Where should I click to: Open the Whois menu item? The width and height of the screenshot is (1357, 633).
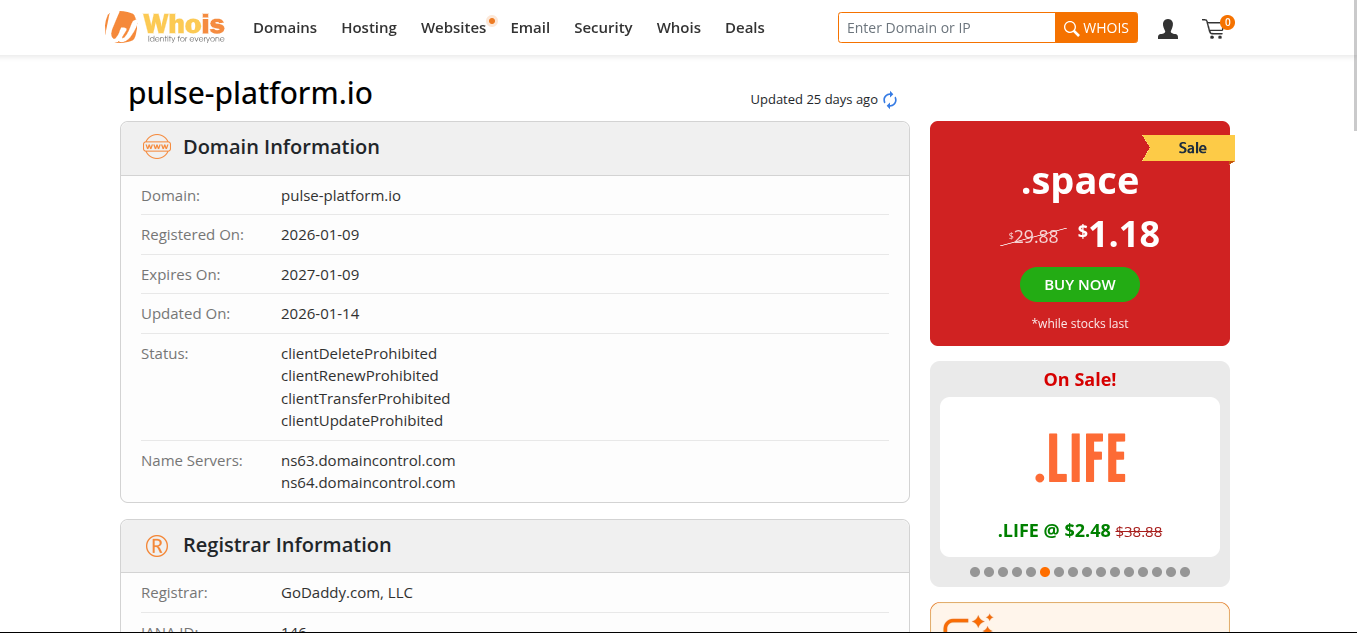coord(679,28)
